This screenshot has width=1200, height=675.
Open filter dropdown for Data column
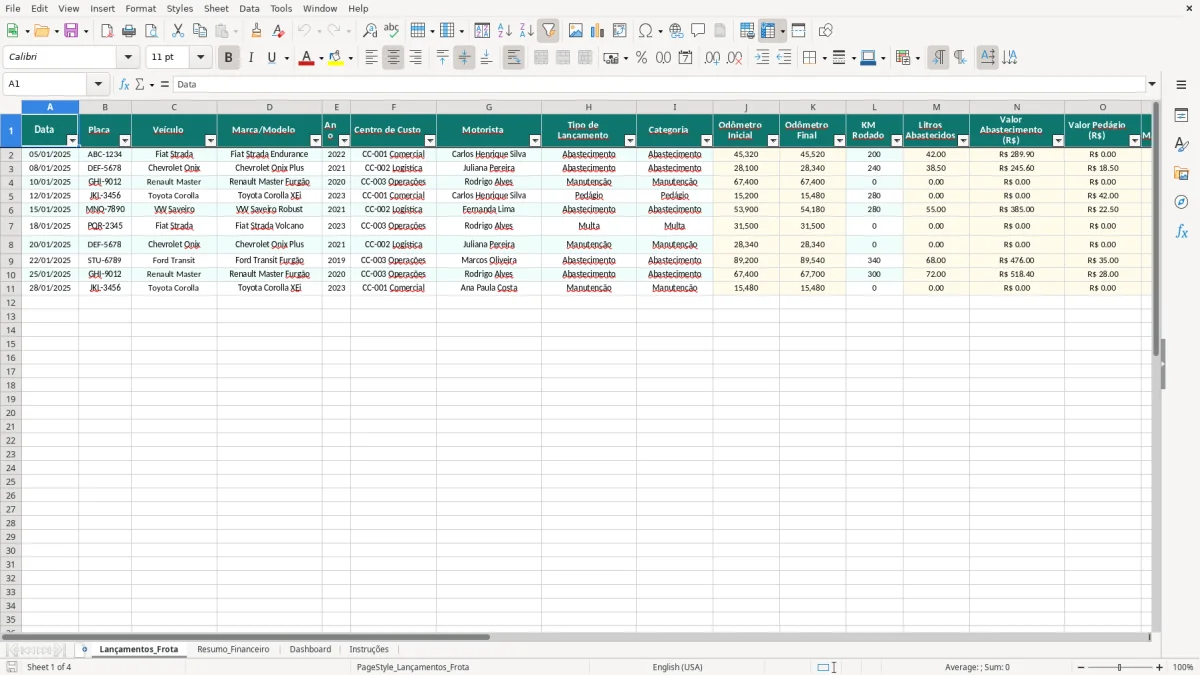click(72, 141)
